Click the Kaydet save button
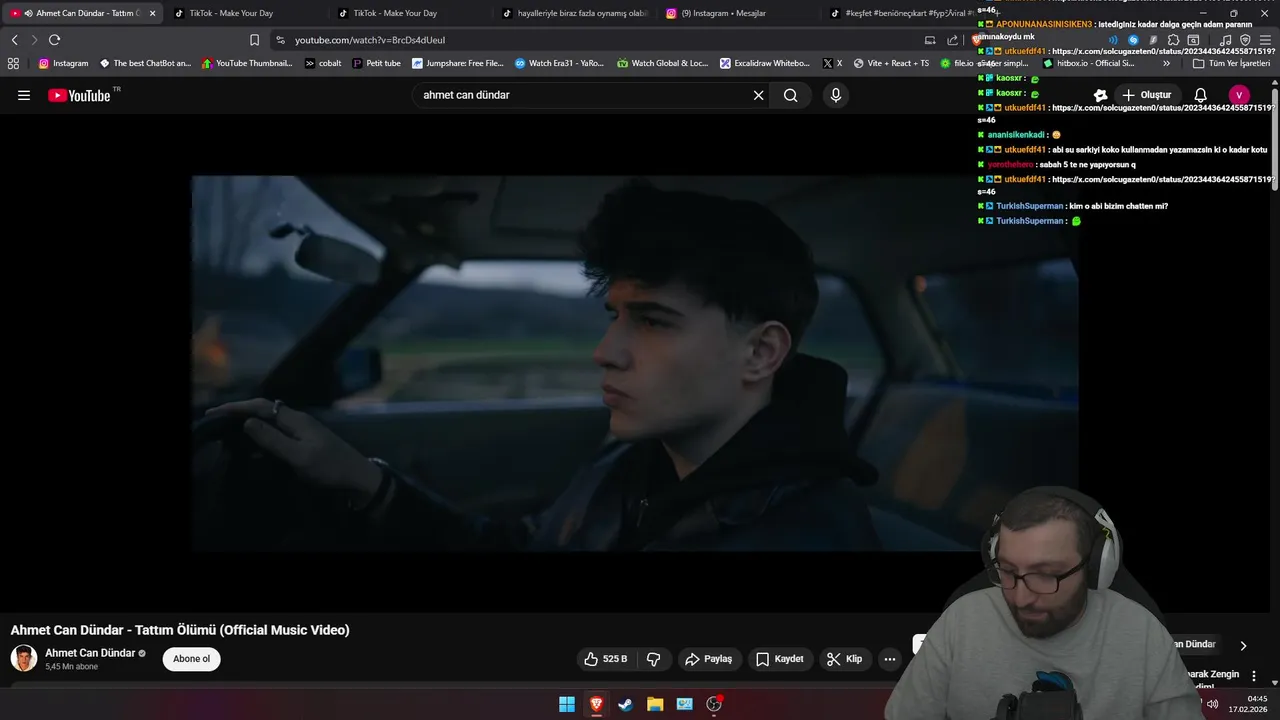This screenshot has height=720, width=1280. pos(780,659)
